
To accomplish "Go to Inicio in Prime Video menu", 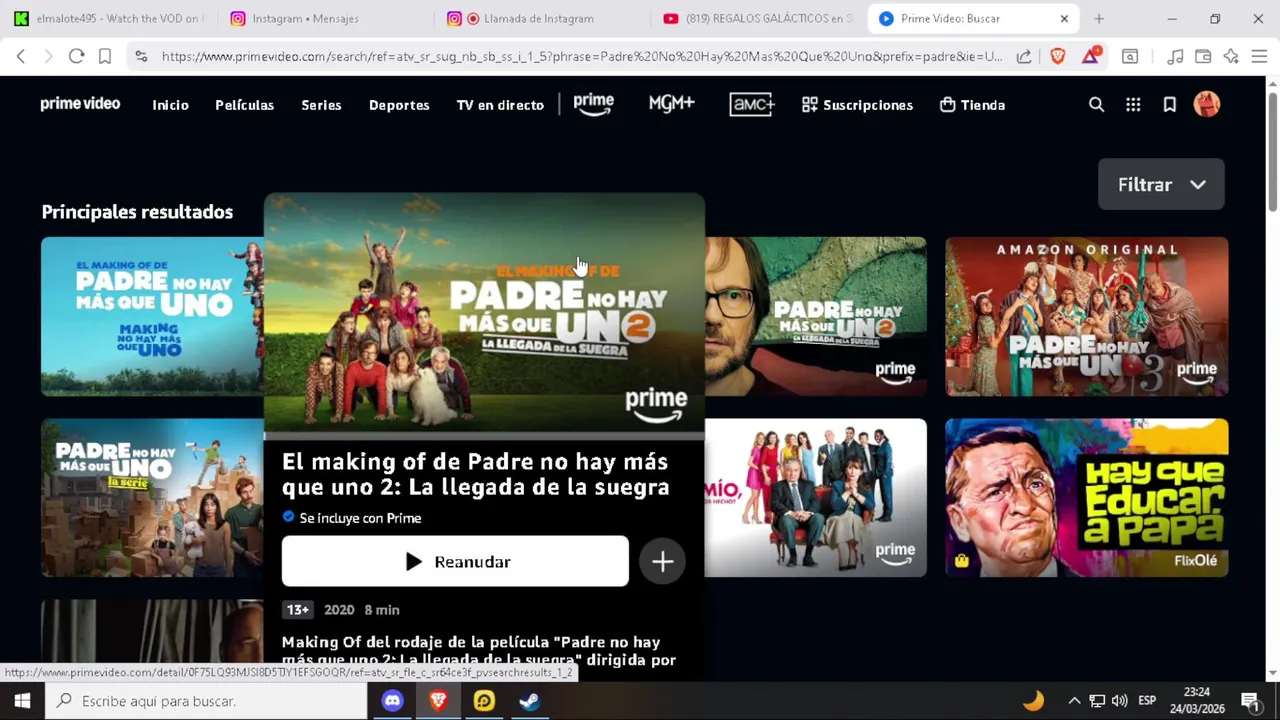I will 170,104.
